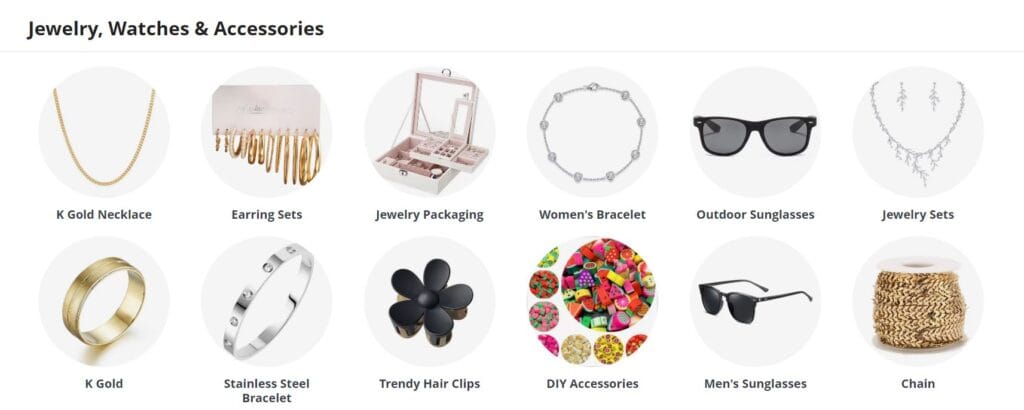Open DIY Accessories using its text label
The height and width of the screenshot is (410, 1024).
click(592, 384)
